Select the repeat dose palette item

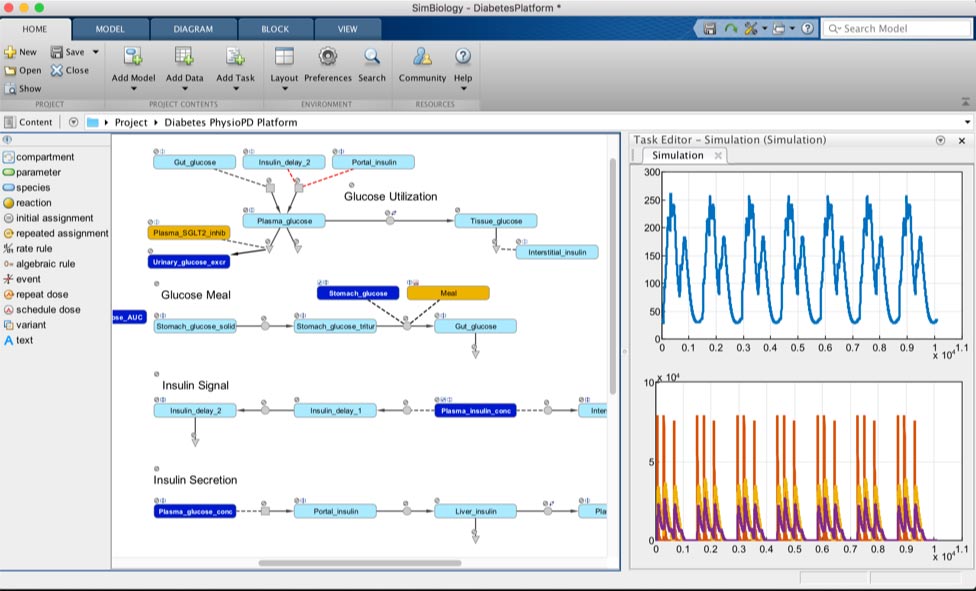click(x=9, y=295)
